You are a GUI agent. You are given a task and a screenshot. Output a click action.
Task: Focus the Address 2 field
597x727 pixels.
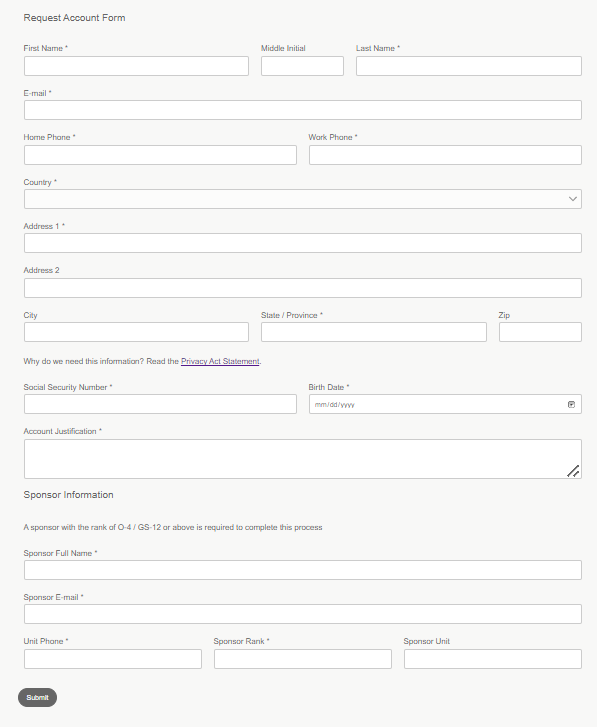coord(303,288)
